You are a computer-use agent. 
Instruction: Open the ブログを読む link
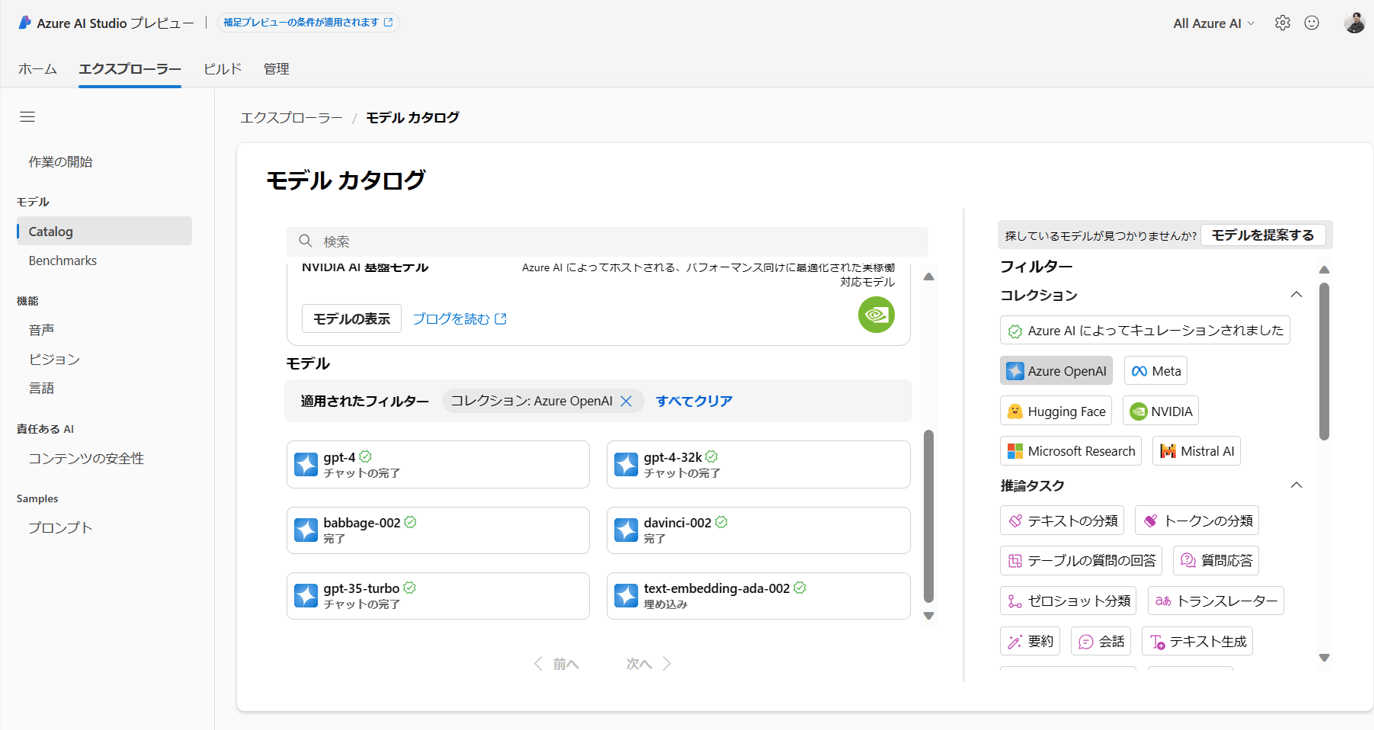[460, 319]
